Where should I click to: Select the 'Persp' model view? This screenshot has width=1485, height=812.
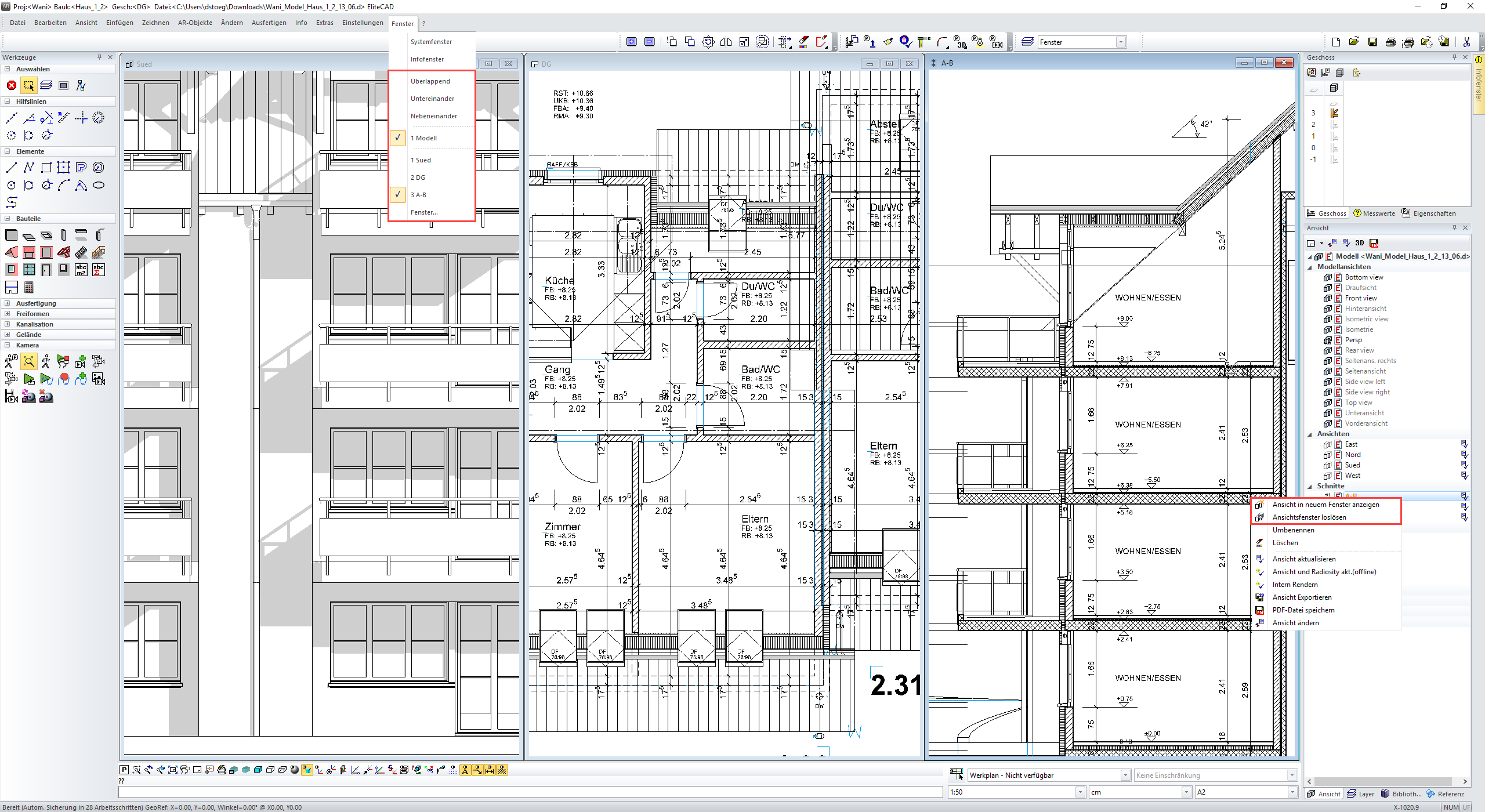[x=1353, y=340]
